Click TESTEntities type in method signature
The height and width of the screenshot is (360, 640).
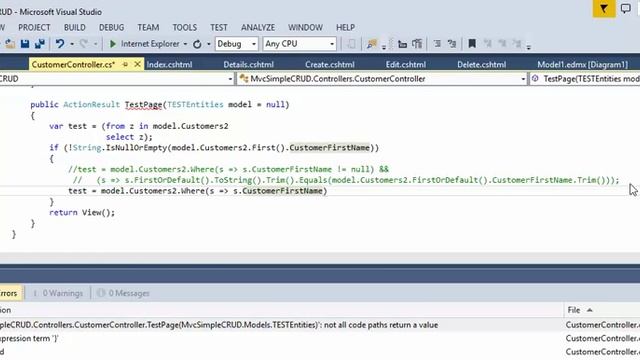[195, 104]
